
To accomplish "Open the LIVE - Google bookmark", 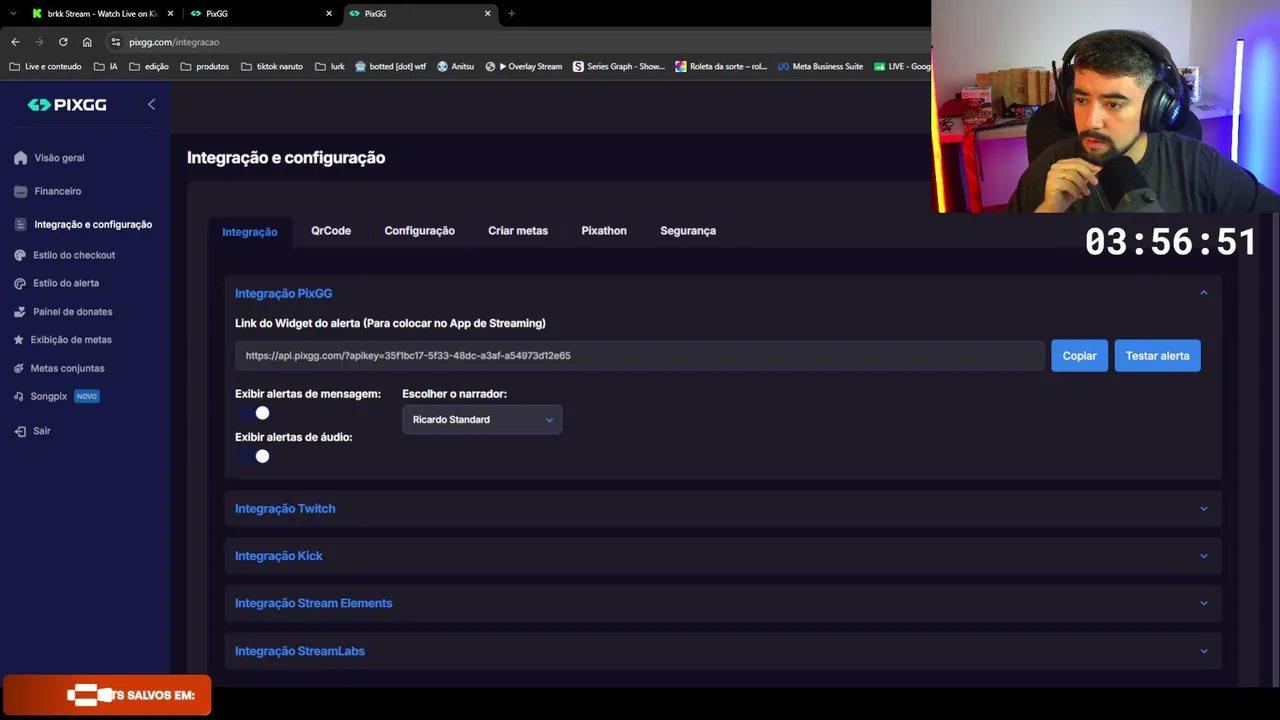I will coord(902,67).
